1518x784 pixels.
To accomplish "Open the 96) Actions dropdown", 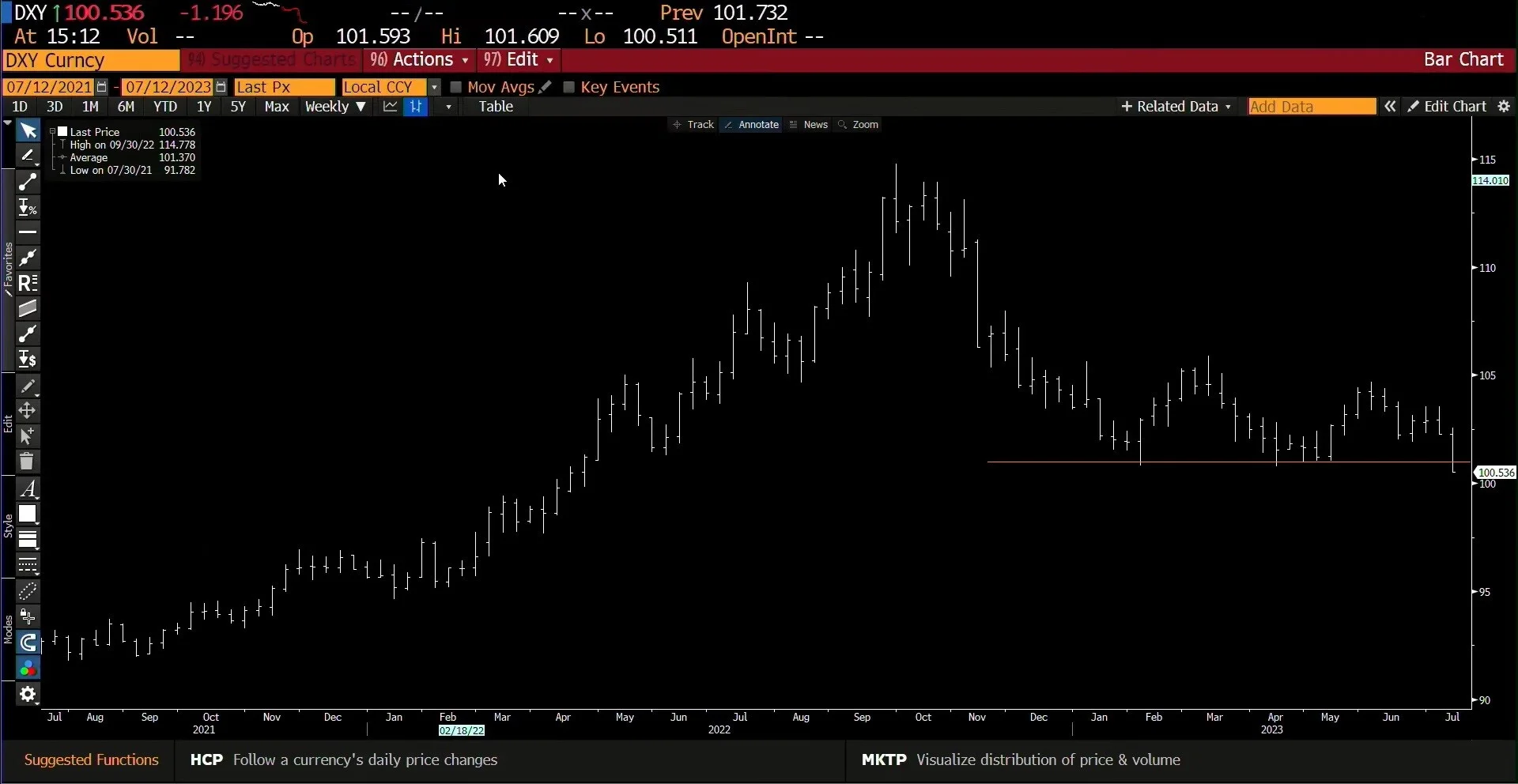I will pyautogui.click(x=419, y=60).
